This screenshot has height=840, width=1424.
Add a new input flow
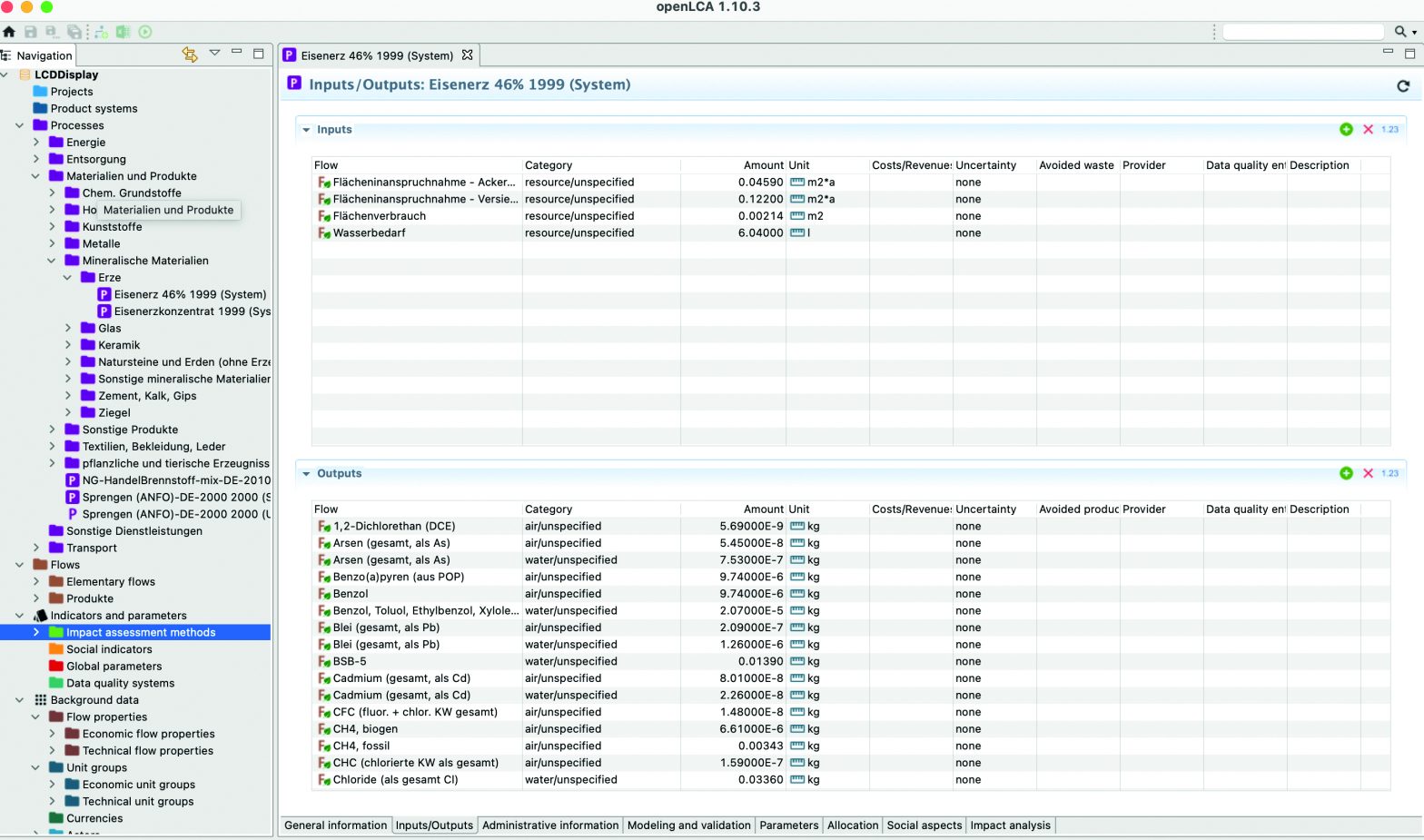pos(1347,130)
